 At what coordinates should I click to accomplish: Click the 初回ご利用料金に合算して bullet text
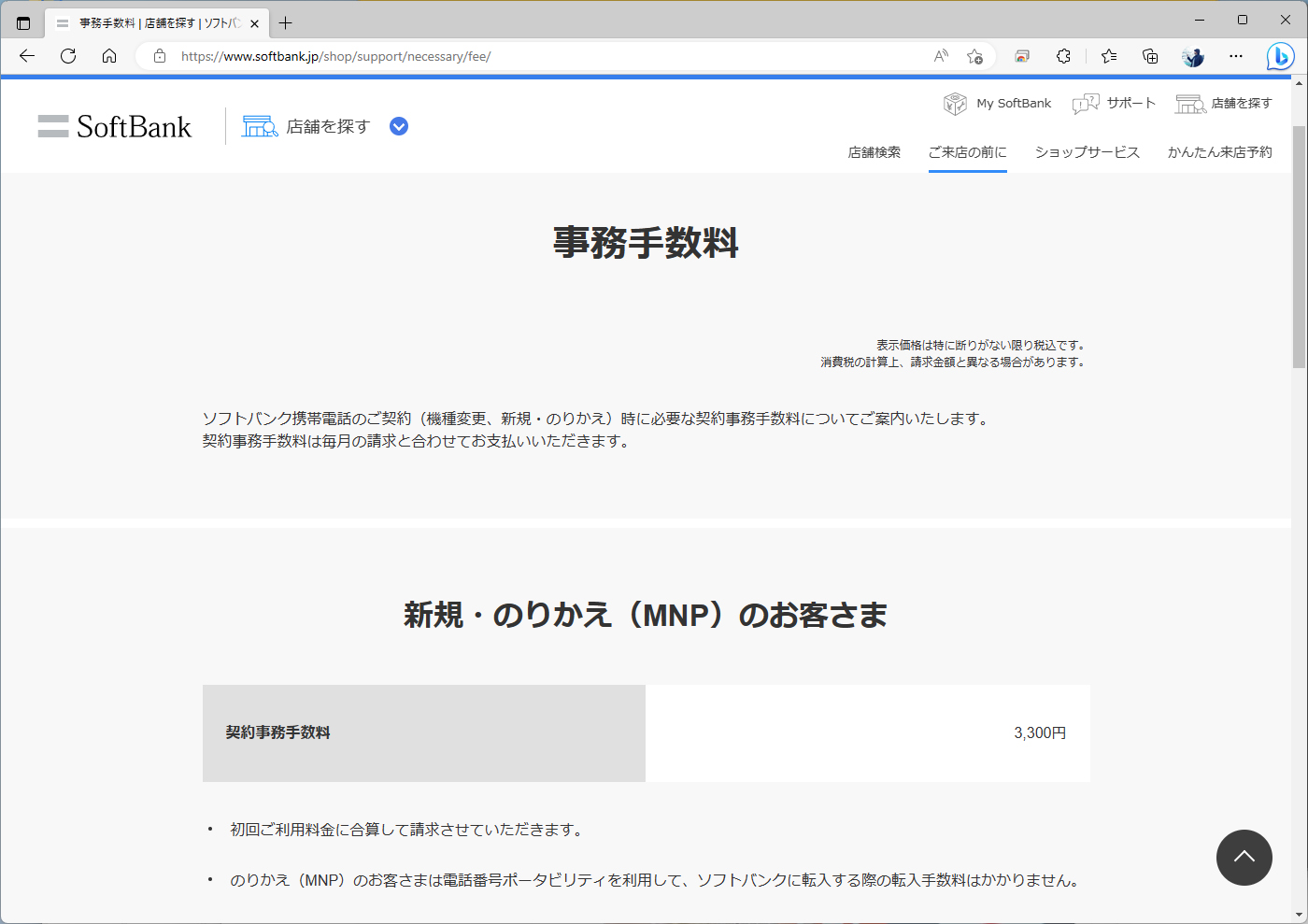coord(406,830)
